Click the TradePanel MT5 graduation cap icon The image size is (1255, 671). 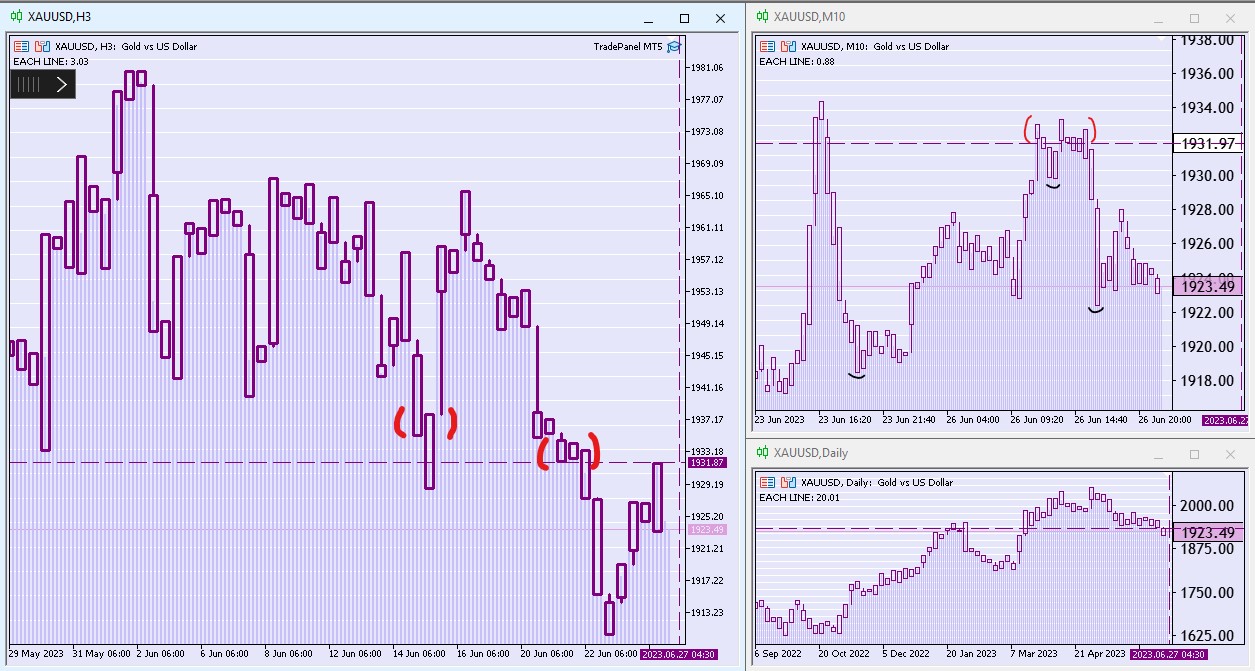[x=674, y=46]
